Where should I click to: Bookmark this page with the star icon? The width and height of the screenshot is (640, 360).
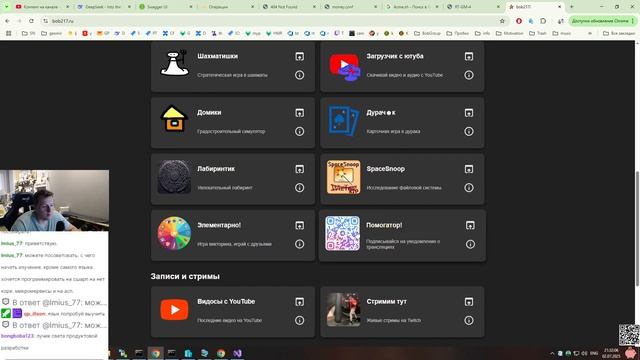point(502,21)
